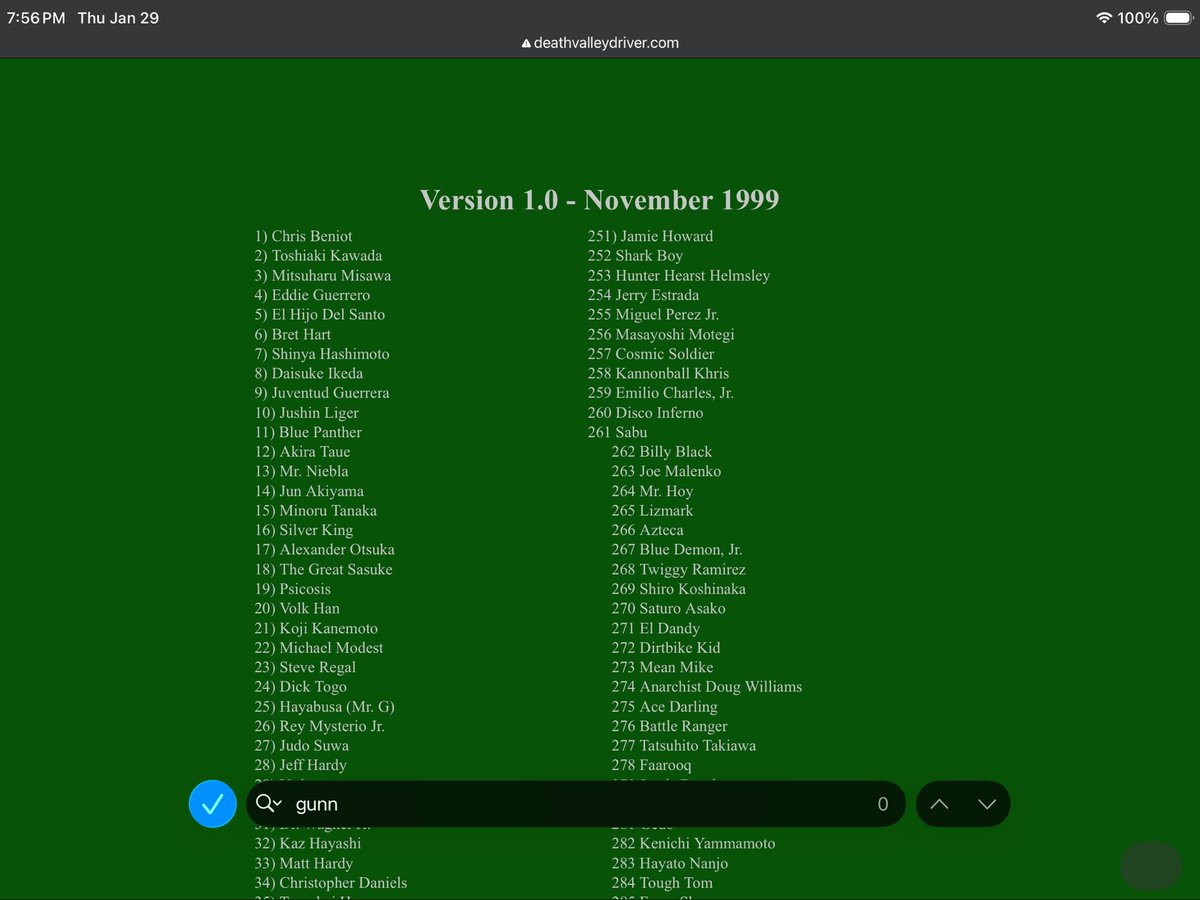
Task: Click '263 Joe Malenko' entry
Action: 666,471
